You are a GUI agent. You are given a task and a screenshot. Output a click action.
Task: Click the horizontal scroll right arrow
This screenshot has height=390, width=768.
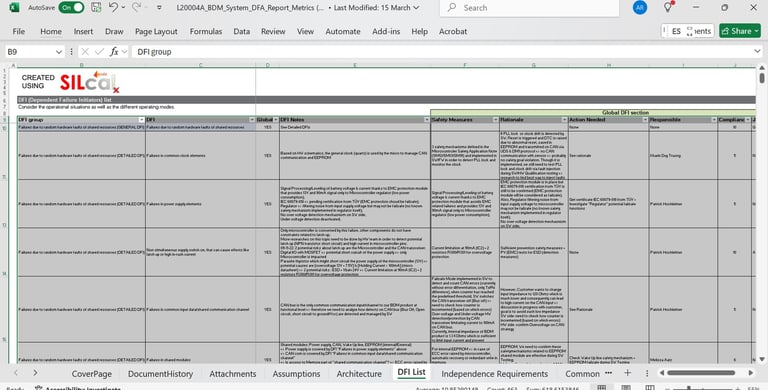point(751,373)
